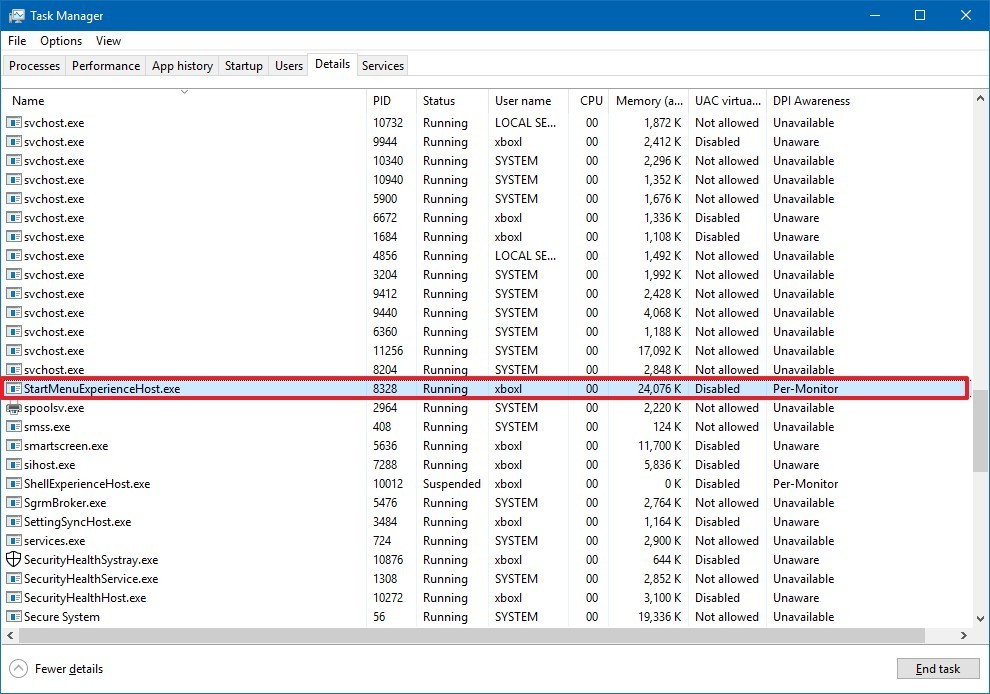Click the smartscreen.exe process icon
The height and width of the screenshot is (694, 990).
[13, 446]
